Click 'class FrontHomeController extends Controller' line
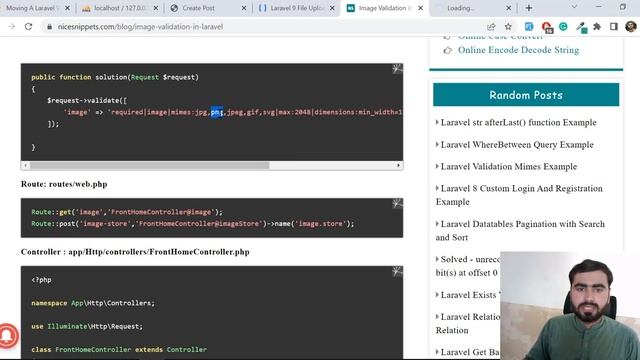This screenshot has width=640, height=360. [x=119, y=349]
